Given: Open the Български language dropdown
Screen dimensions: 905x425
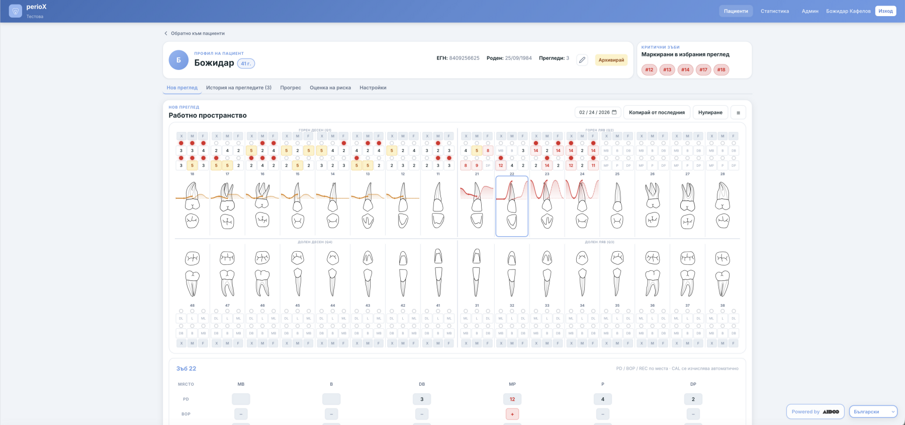Looking at the screenshot, I should coord(872,411).
